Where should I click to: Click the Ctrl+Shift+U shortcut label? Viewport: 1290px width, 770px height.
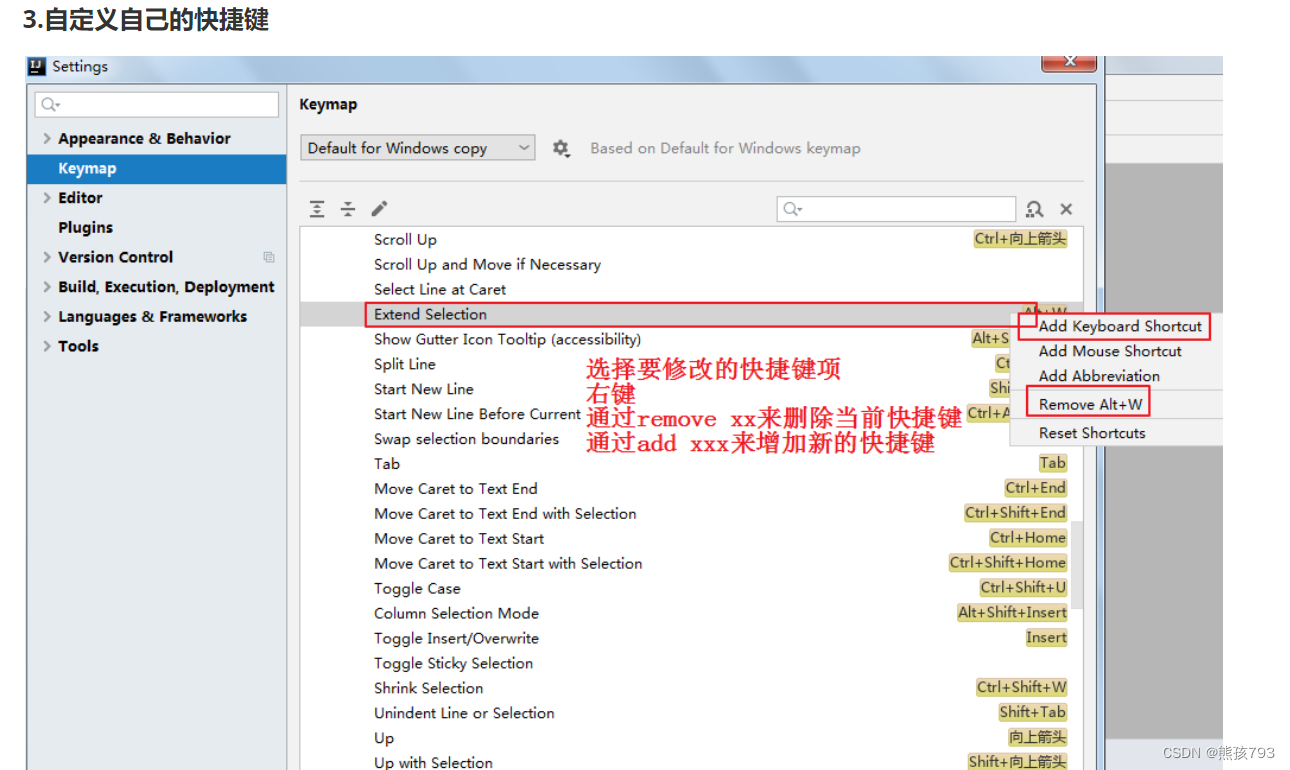click(x=1023, y=588)
